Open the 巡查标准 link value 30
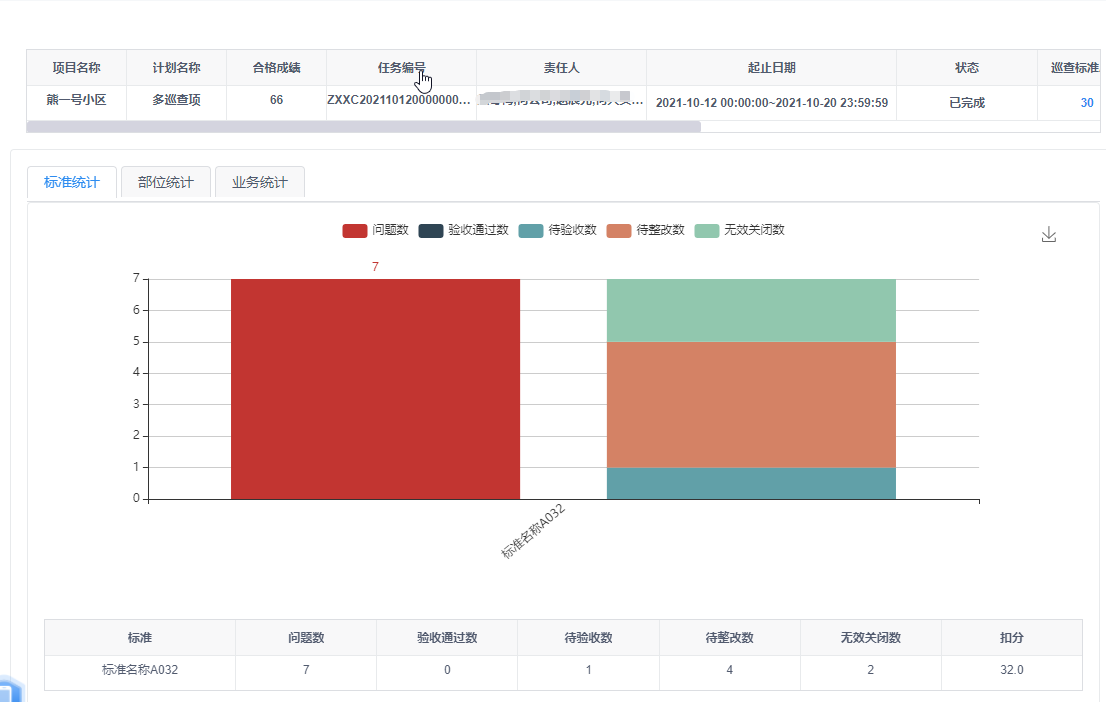Screen dimensions: 1106x702 tap(1086, 103)
